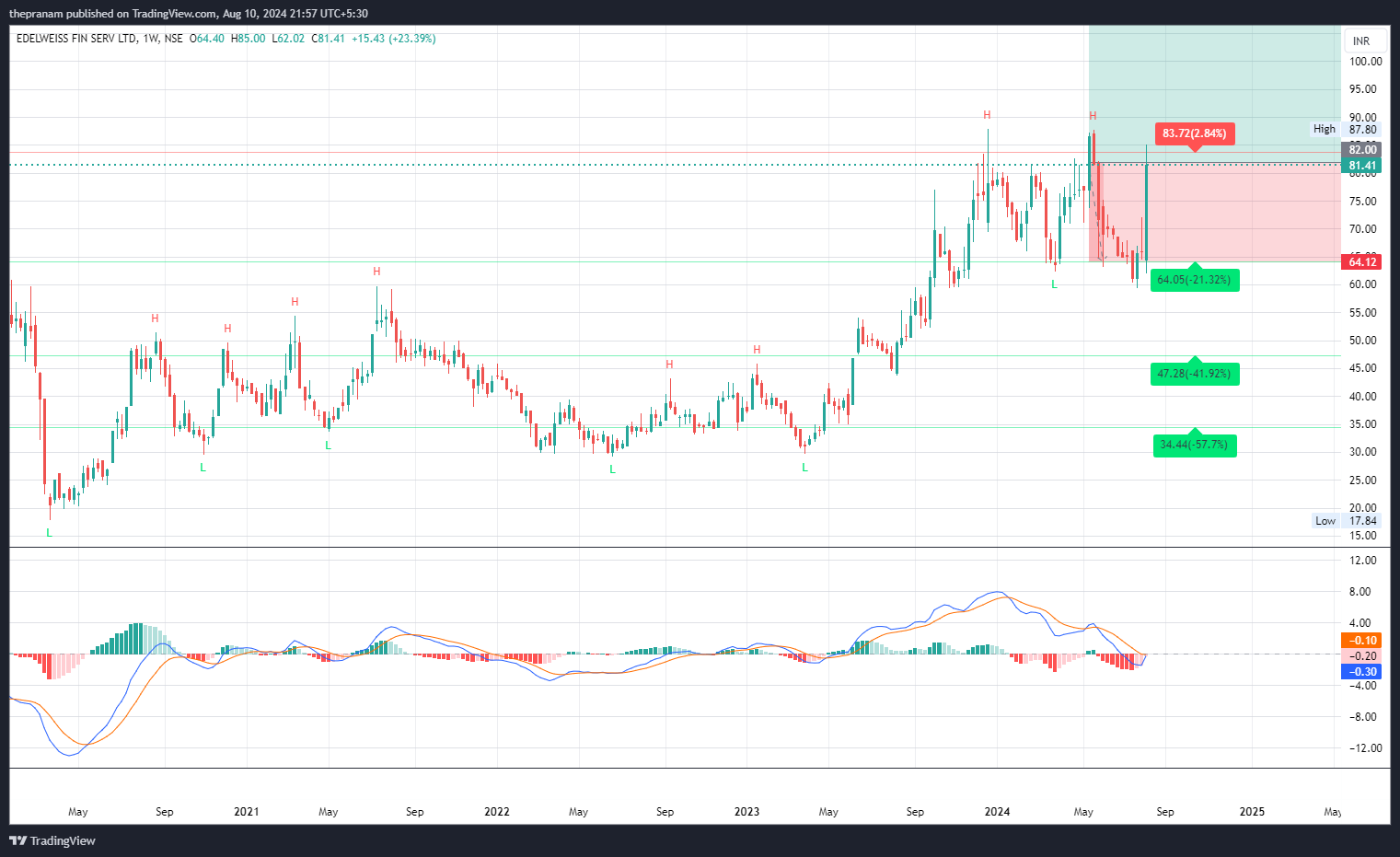Viewport: 1400px width, 857px height.
Task: Click the 95.00 price axis label
Action: [x=1363, y=89]
